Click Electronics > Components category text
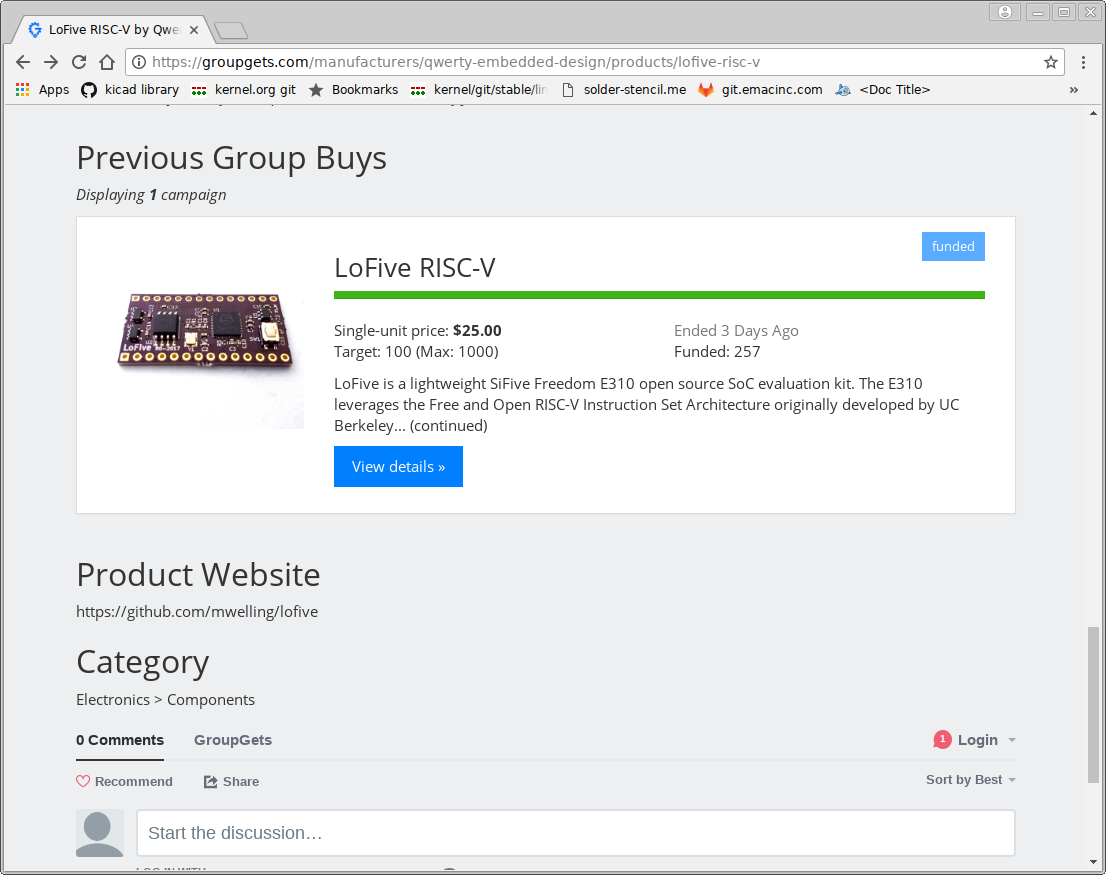The width and height of the screenshot is (1106, 875). (165, 699)
